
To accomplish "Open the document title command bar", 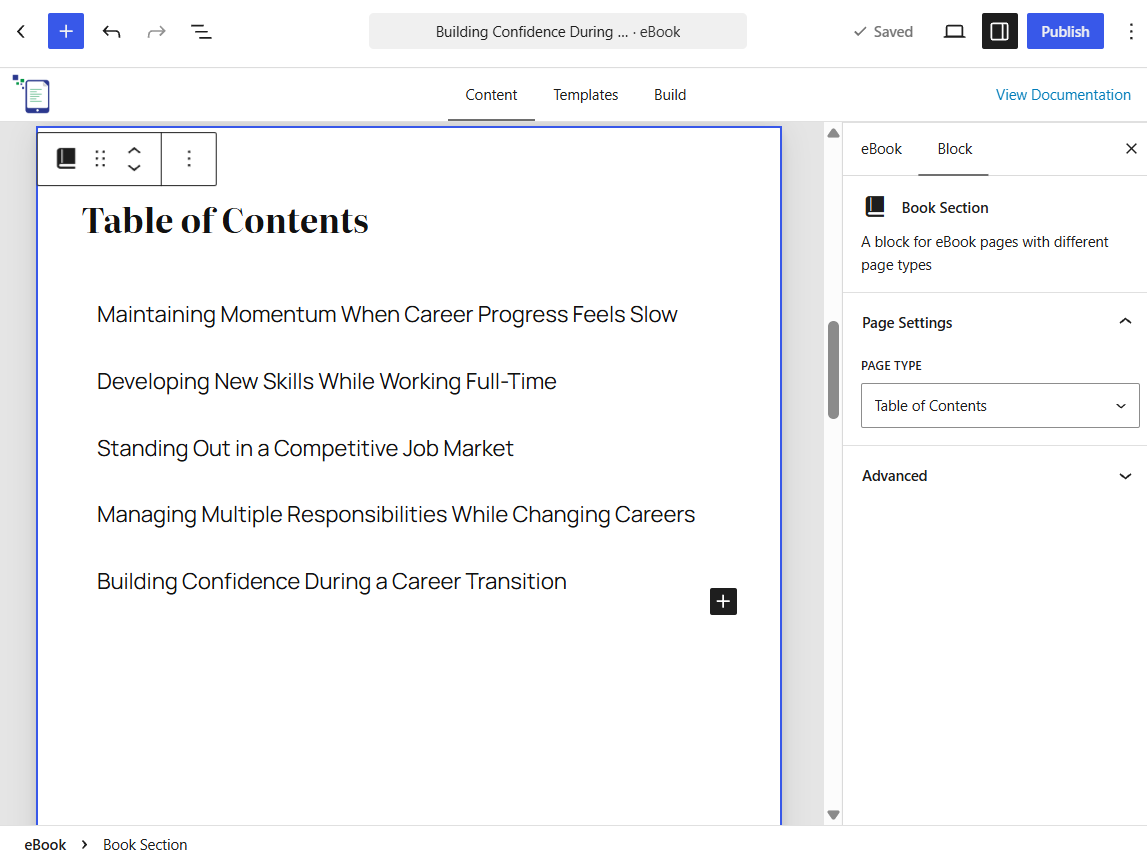I will (x=557, y=31).
